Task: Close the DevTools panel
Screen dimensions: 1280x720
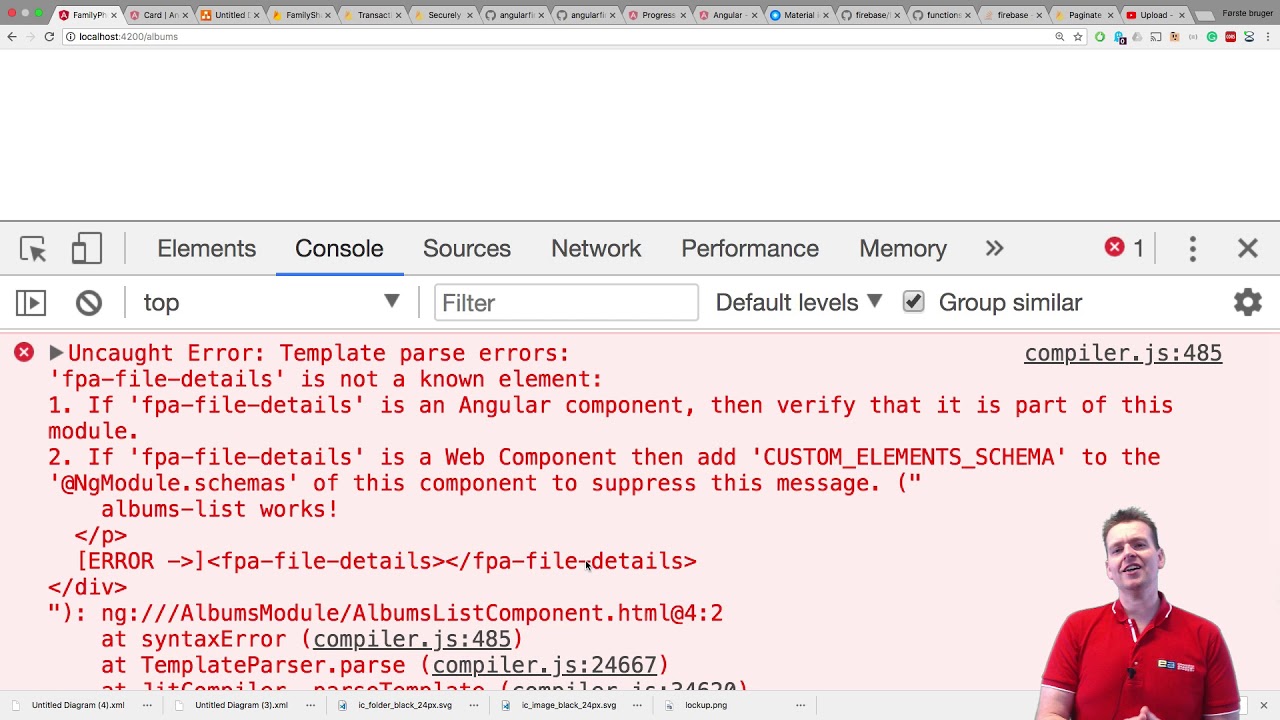Action: pos(1247,249)
